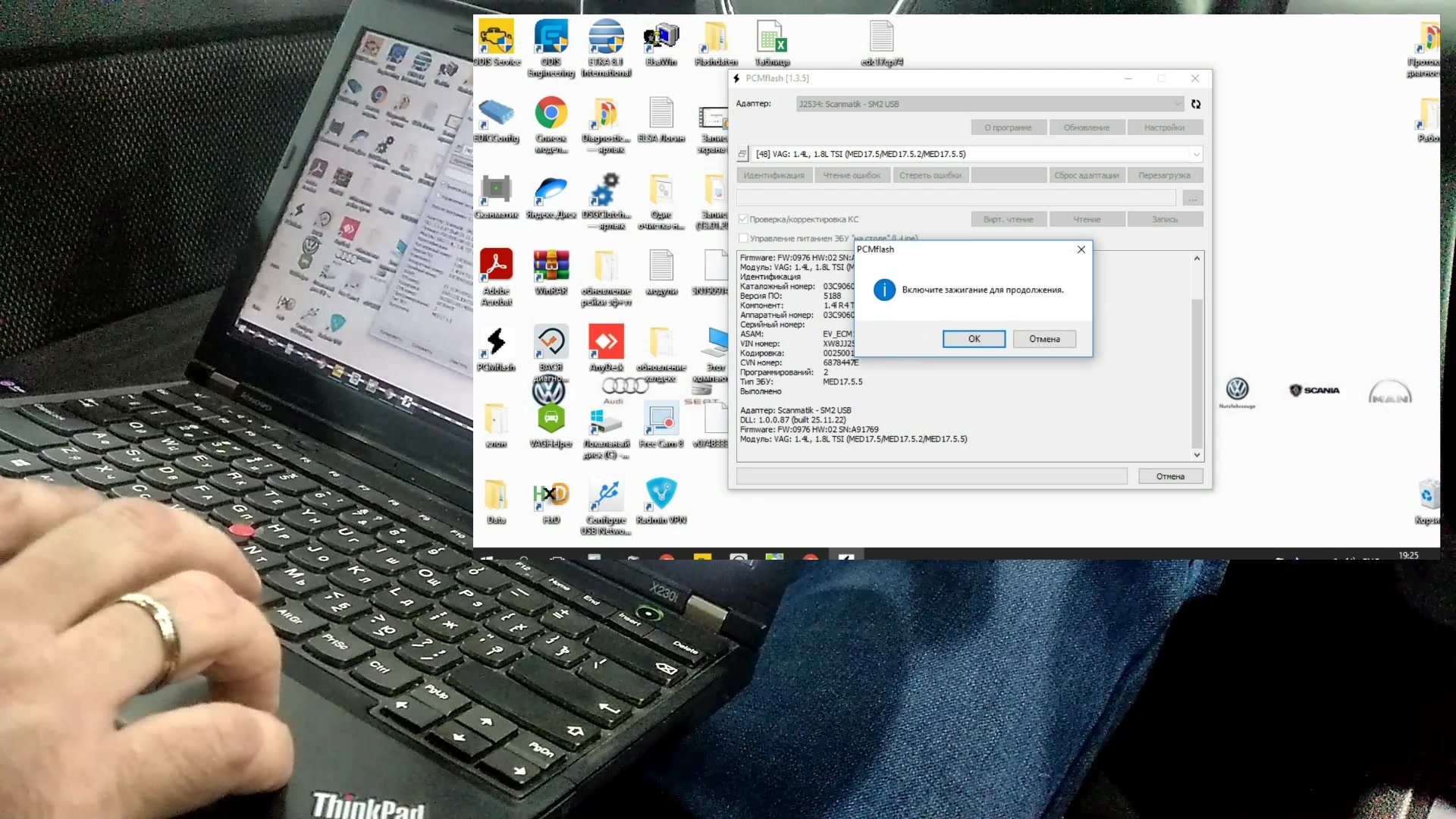
Task: Click the О программе button
Action: coord(1009,127)
